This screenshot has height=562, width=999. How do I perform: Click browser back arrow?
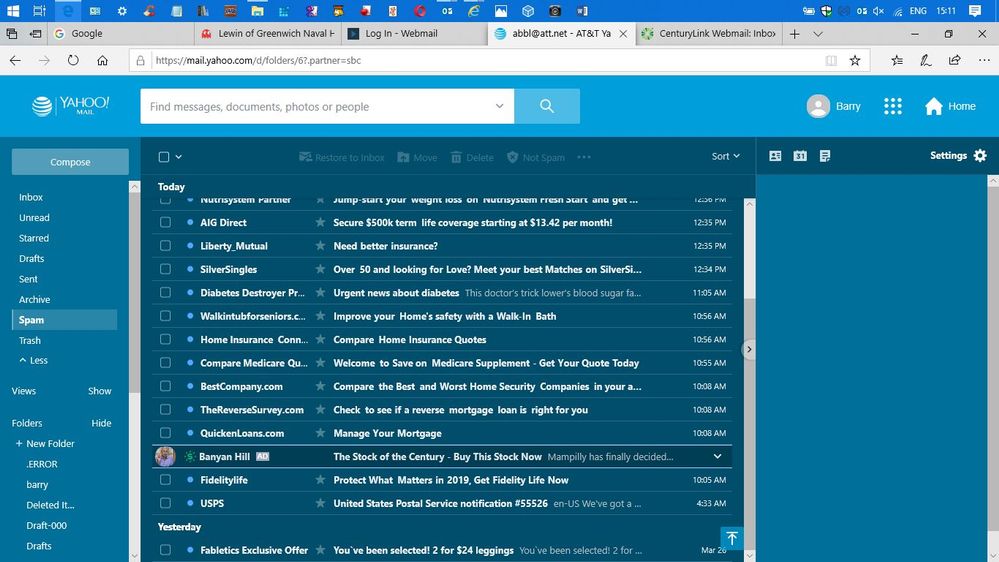(15, 61)
